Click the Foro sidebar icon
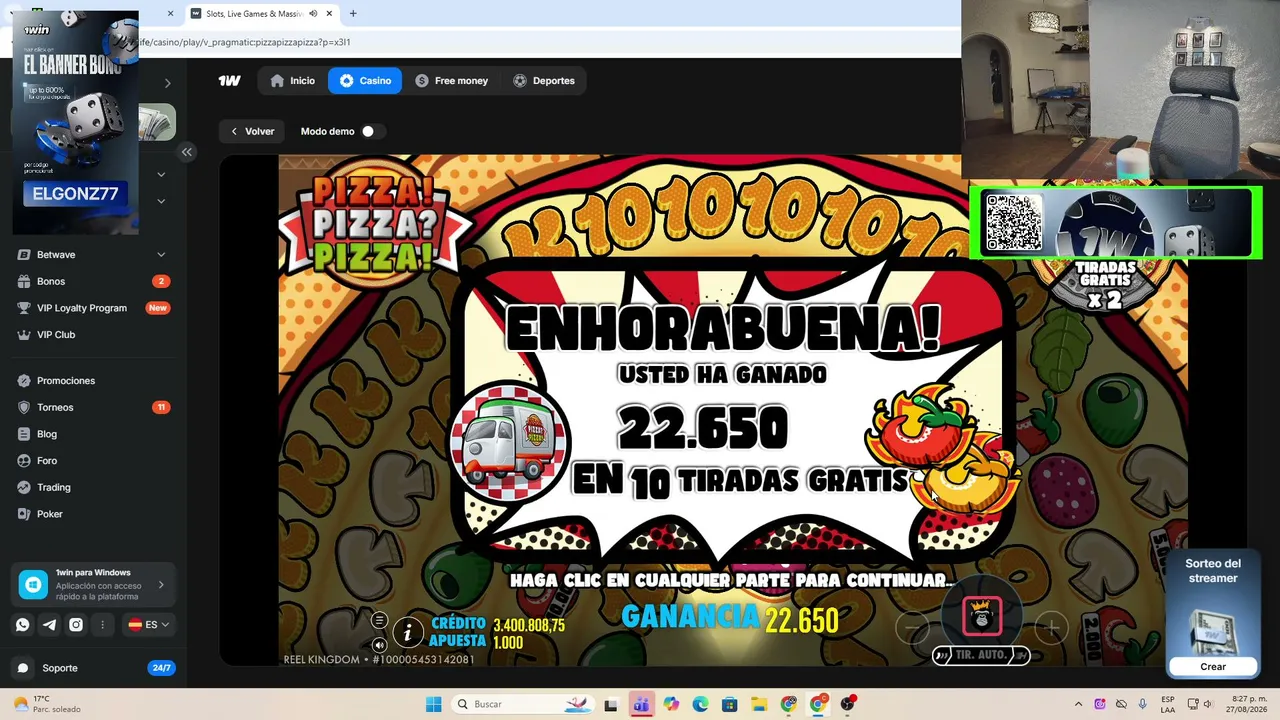This screenshot has height=720, width=1280. coord(24,461)
